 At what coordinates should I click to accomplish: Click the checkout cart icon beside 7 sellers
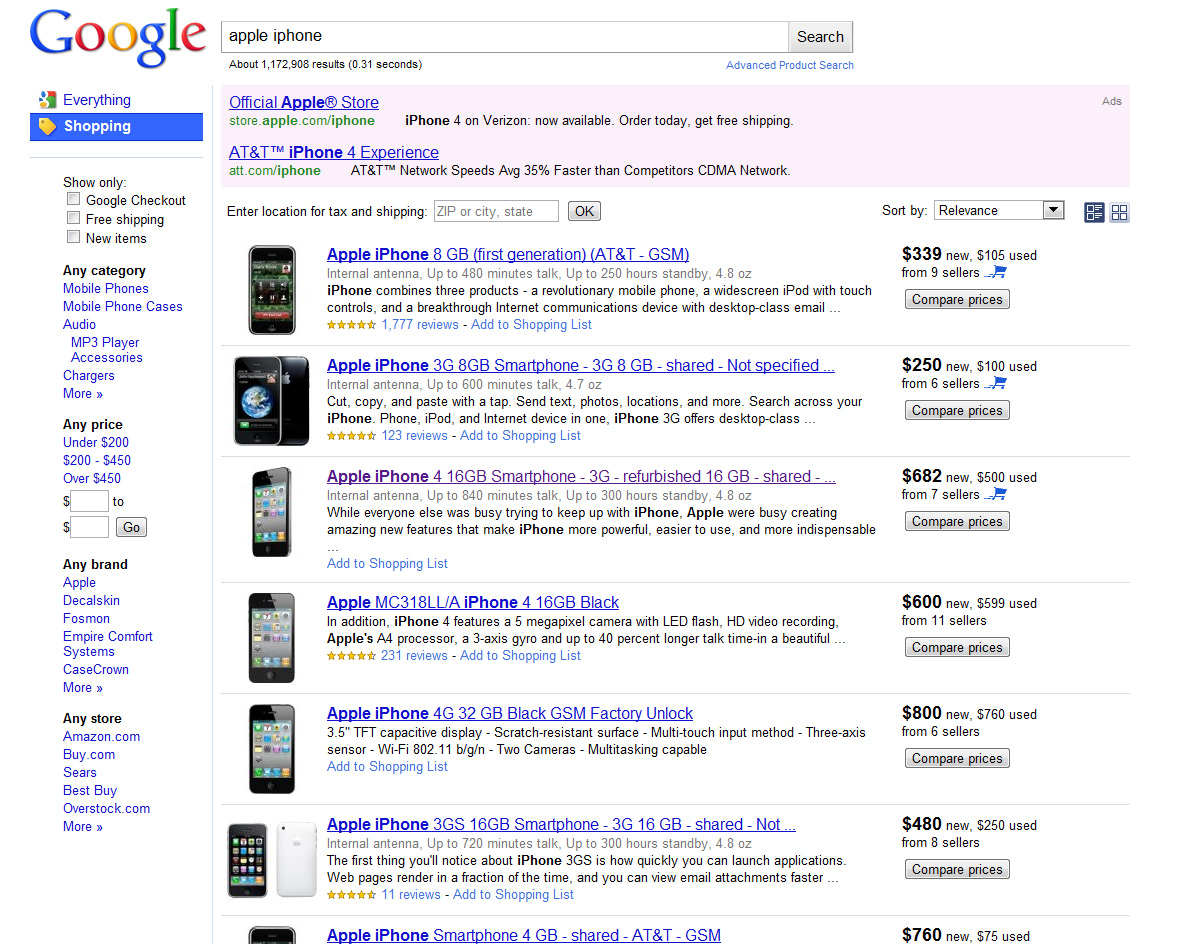996,494
